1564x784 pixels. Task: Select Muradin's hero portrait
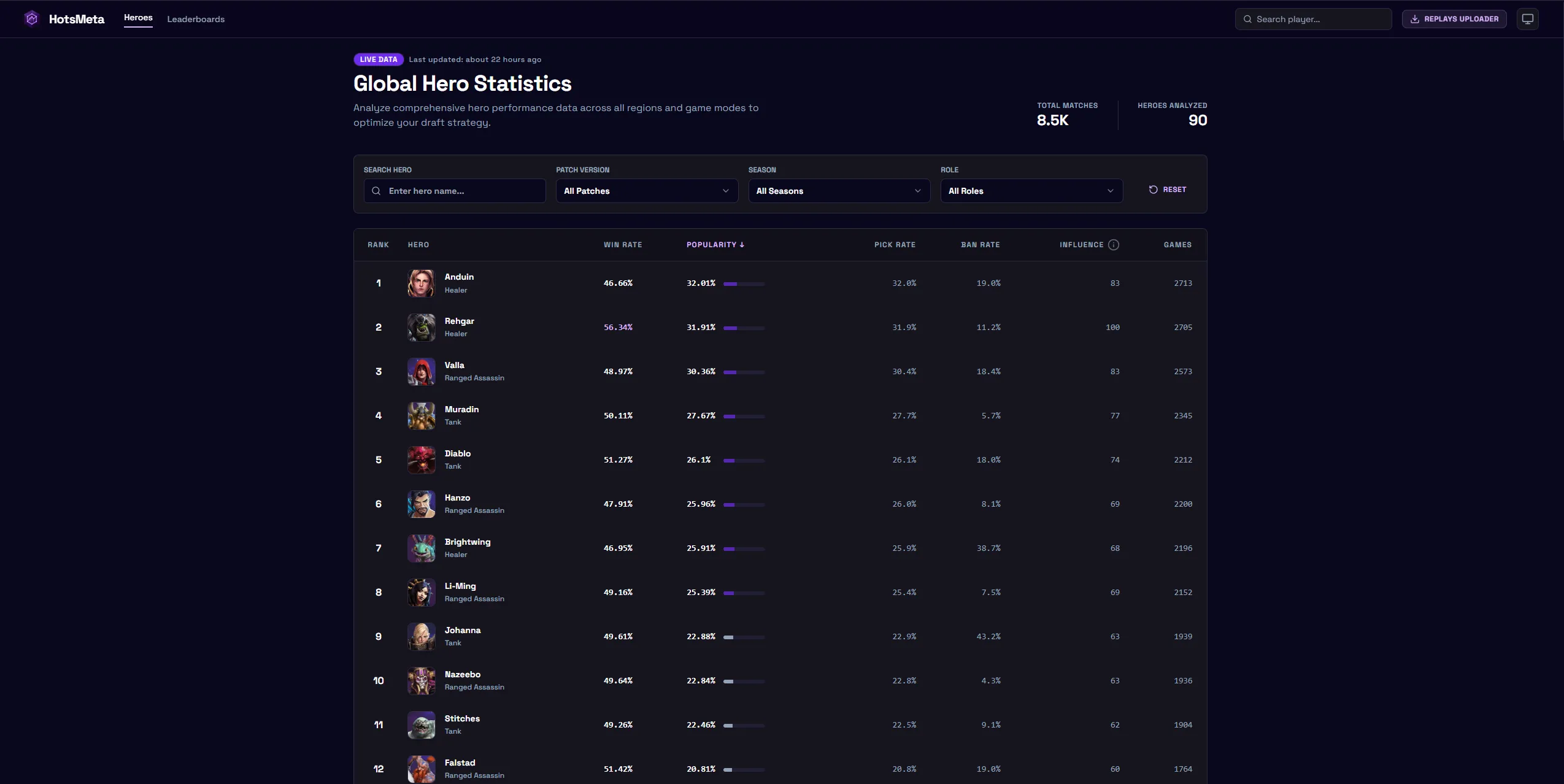point(422,416)
